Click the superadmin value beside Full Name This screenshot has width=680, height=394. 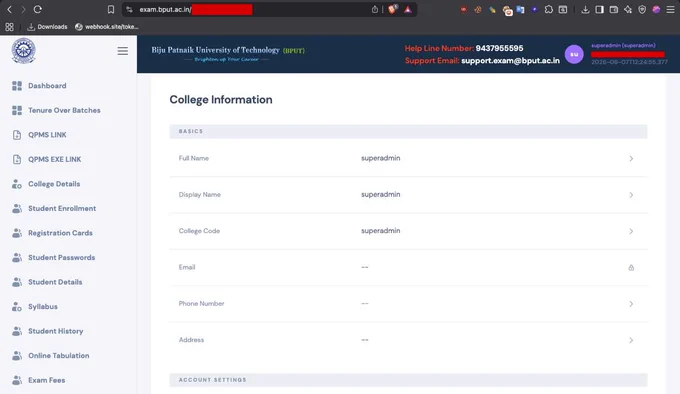380,158
